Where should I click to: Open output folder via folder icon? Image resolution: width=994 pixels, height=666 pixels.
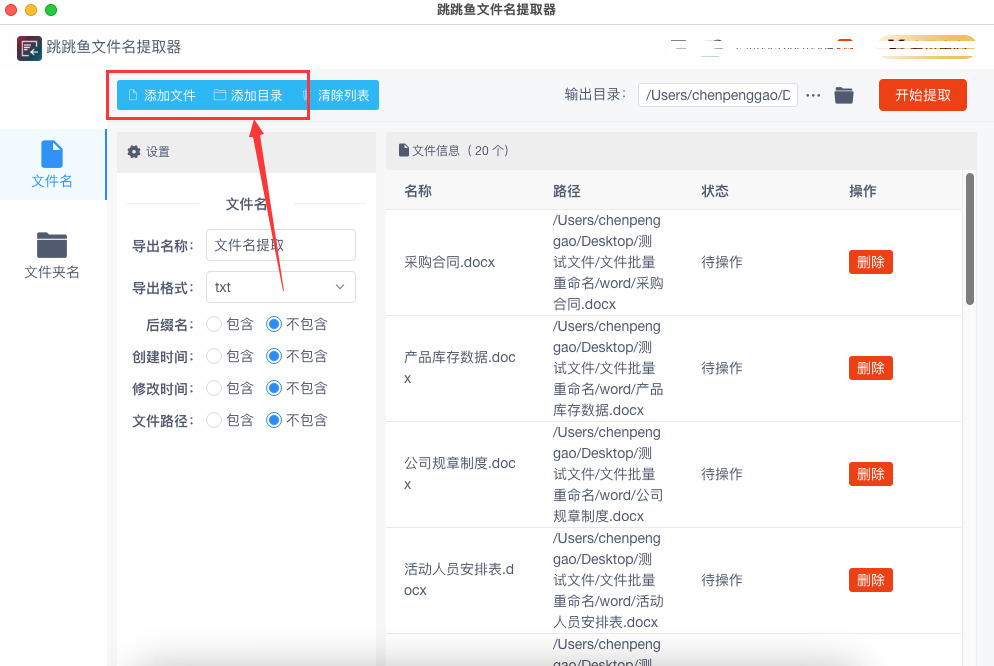tap(844, 95)
